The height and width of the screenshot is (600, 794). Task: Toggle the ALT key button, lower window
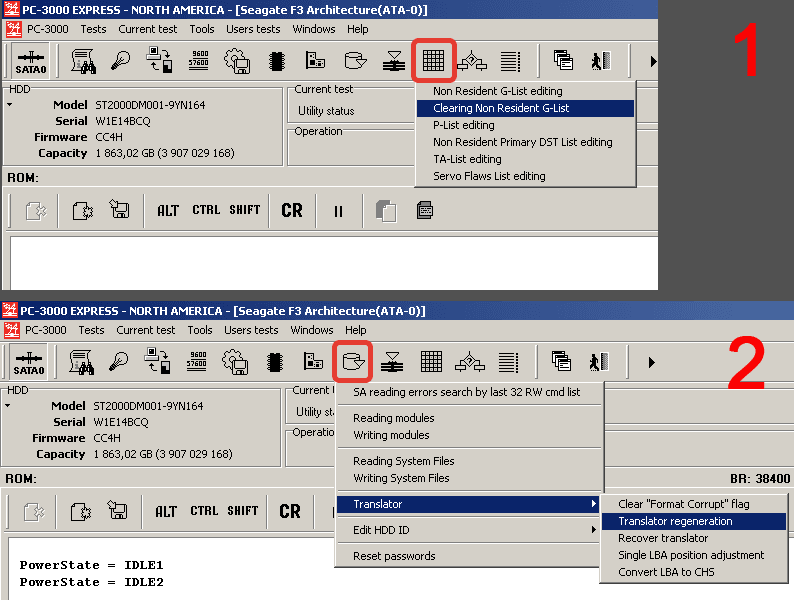pos(166,511)
